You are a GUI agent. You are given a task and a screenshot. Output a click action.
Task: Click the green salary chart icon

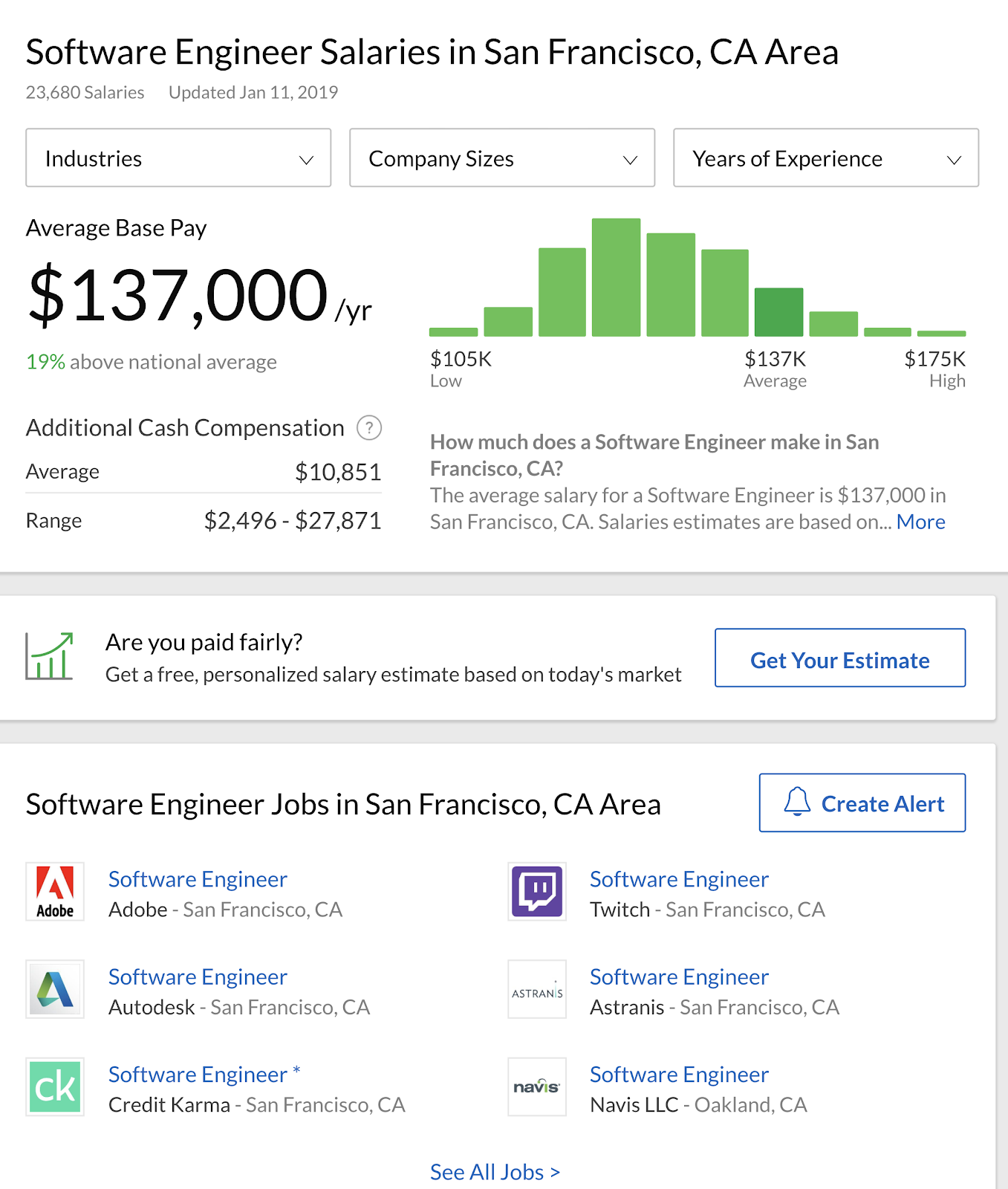click(50, 656)
